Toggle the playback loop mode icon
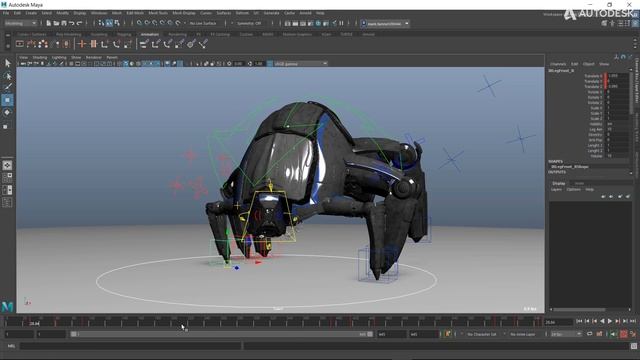Screen dimensions: 640x360 point(589,334)
